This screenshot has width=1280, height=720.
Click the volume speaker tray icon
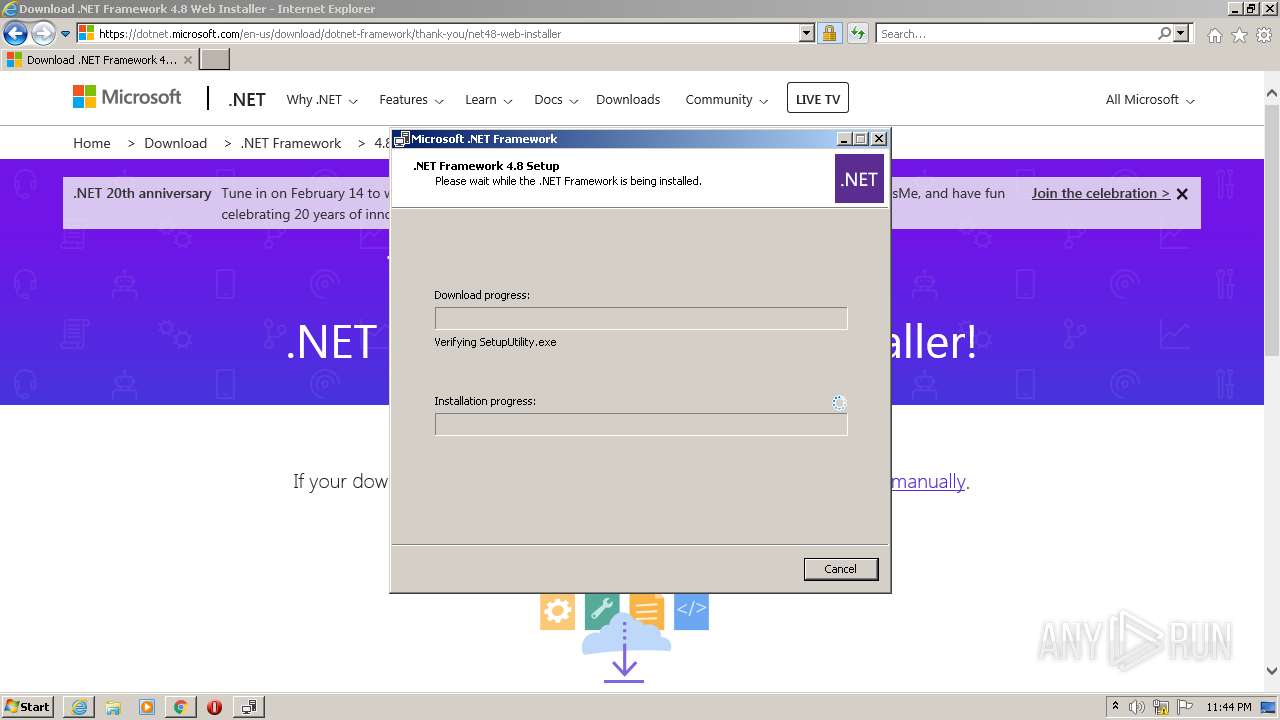coord(1137,707)
